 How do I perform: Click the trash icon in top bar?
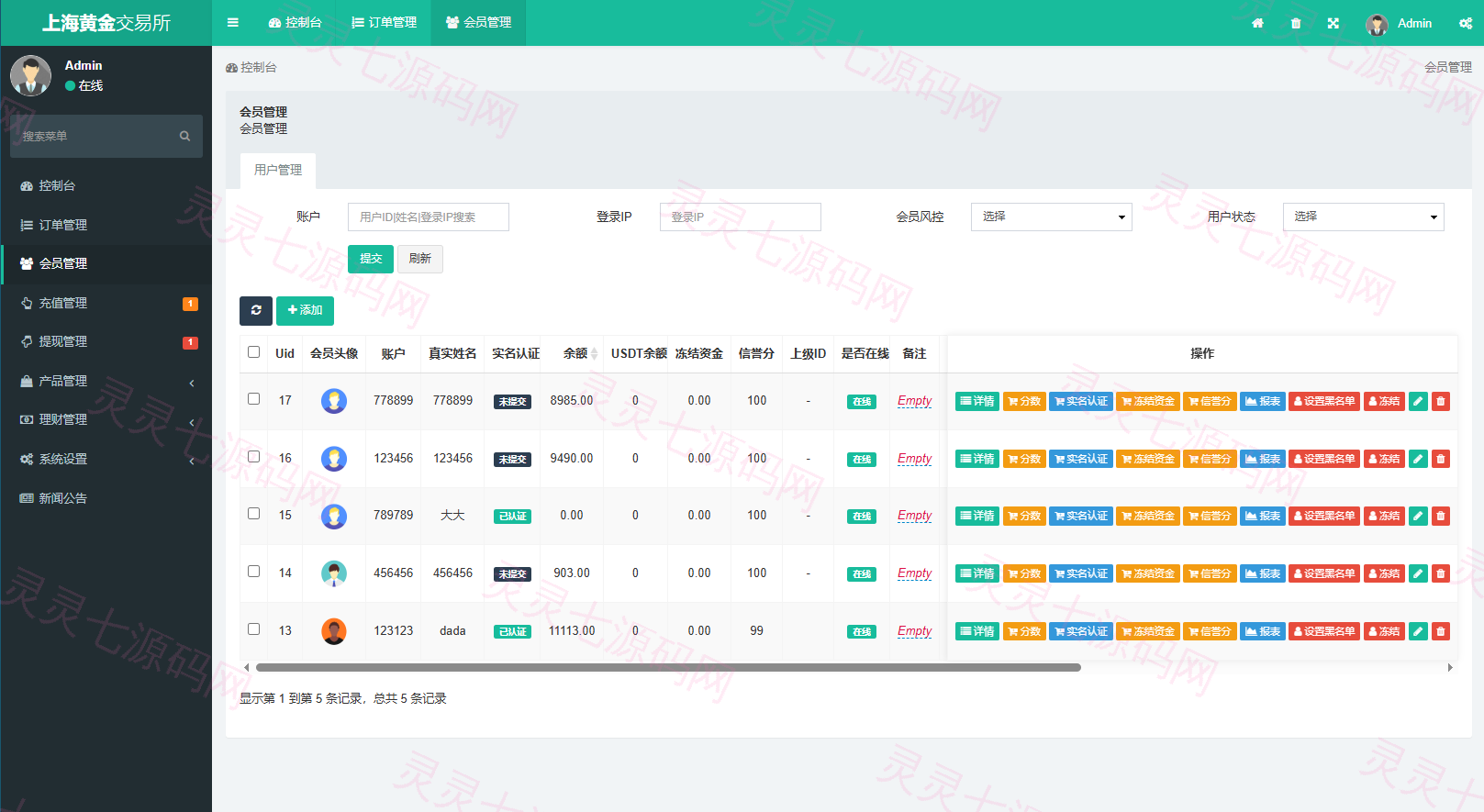1296,23
